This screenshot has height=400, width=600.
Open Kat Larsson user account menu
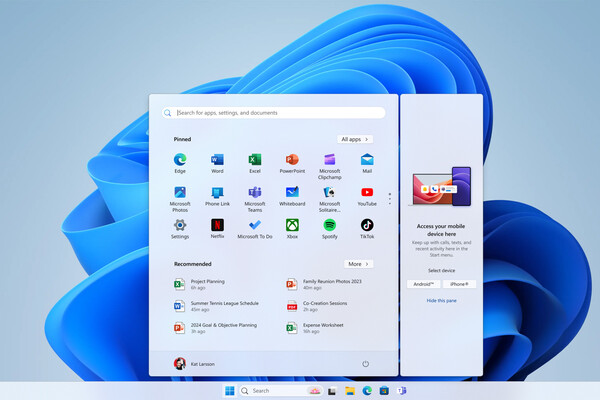[x=194, y=364]
